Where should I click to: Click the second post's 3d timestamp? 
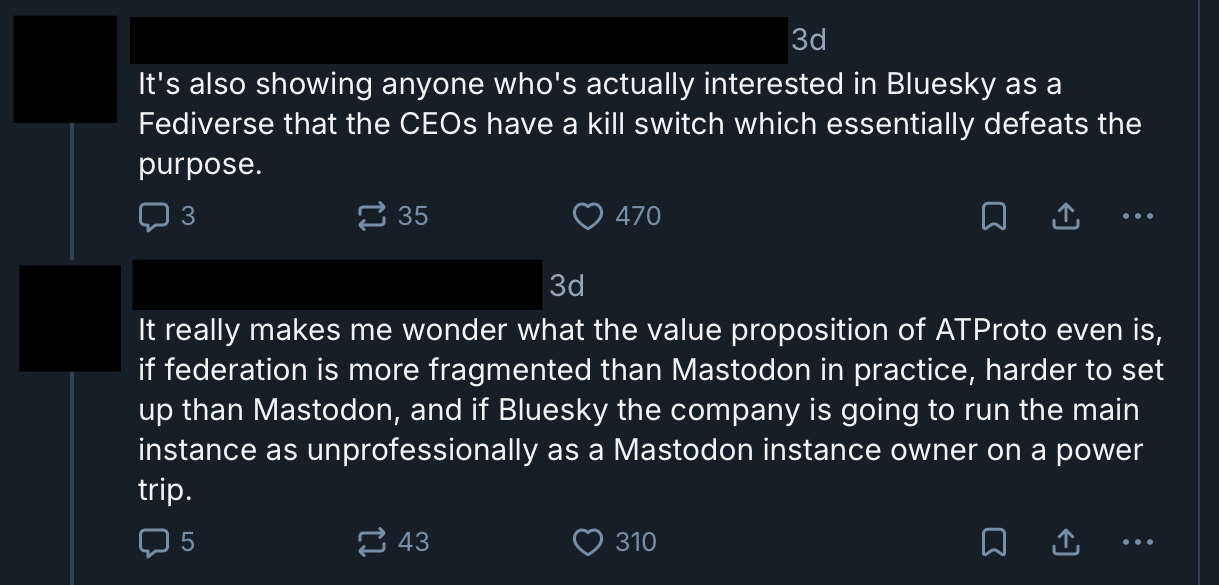(566, 287)
